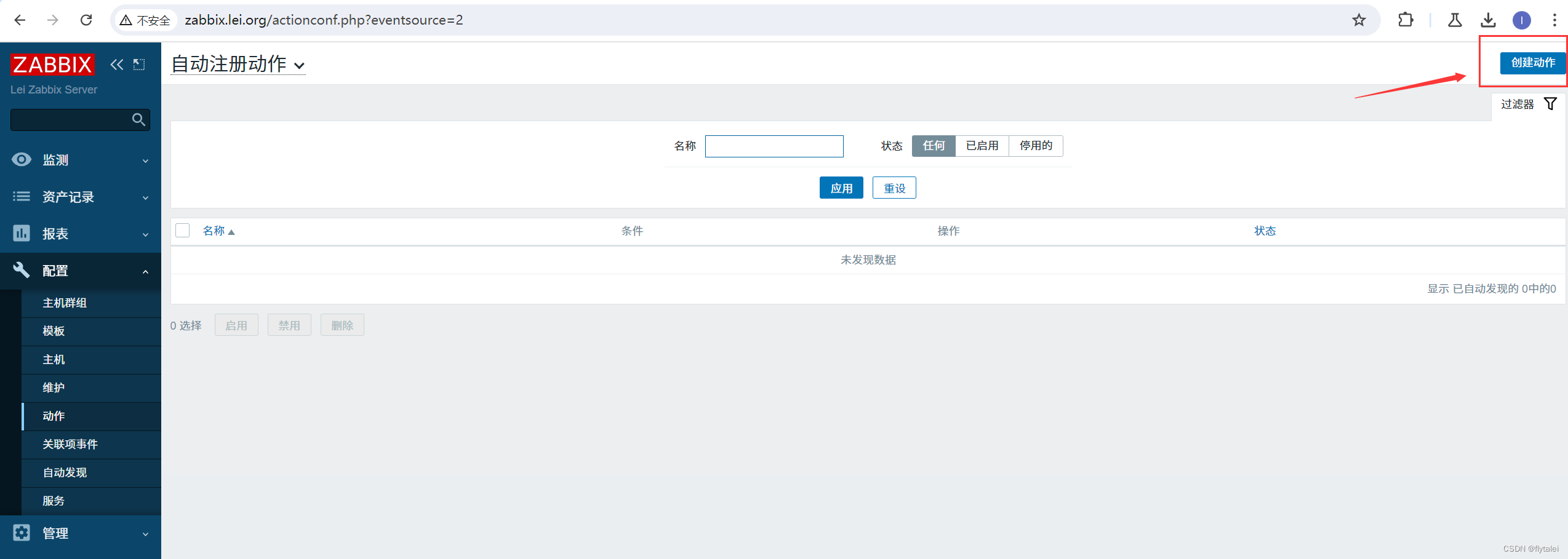Go back in browser history

[x=20, y=20]
